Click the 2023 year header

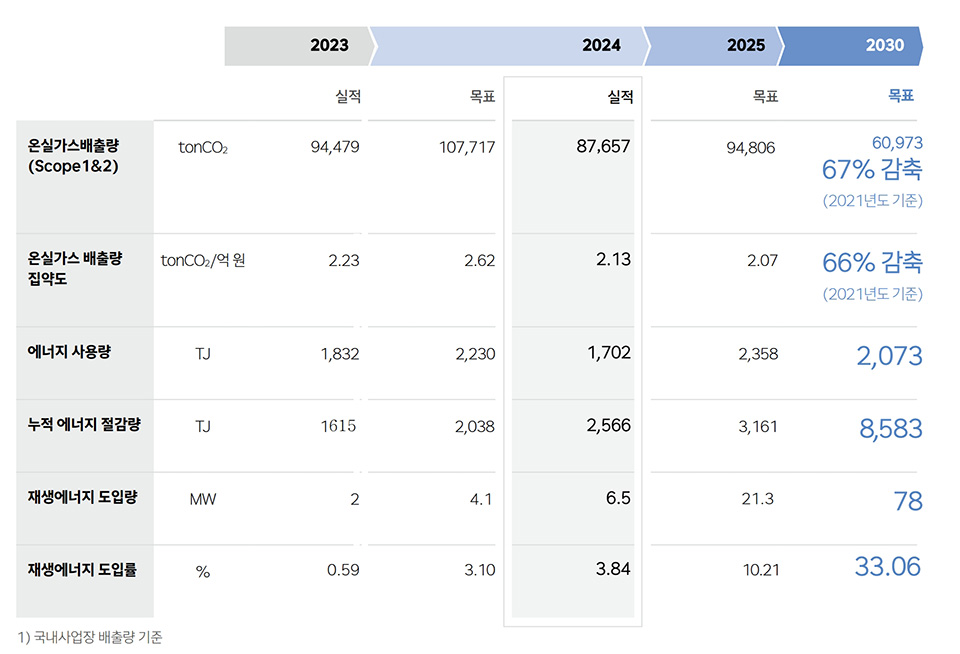tap(329, 45)
